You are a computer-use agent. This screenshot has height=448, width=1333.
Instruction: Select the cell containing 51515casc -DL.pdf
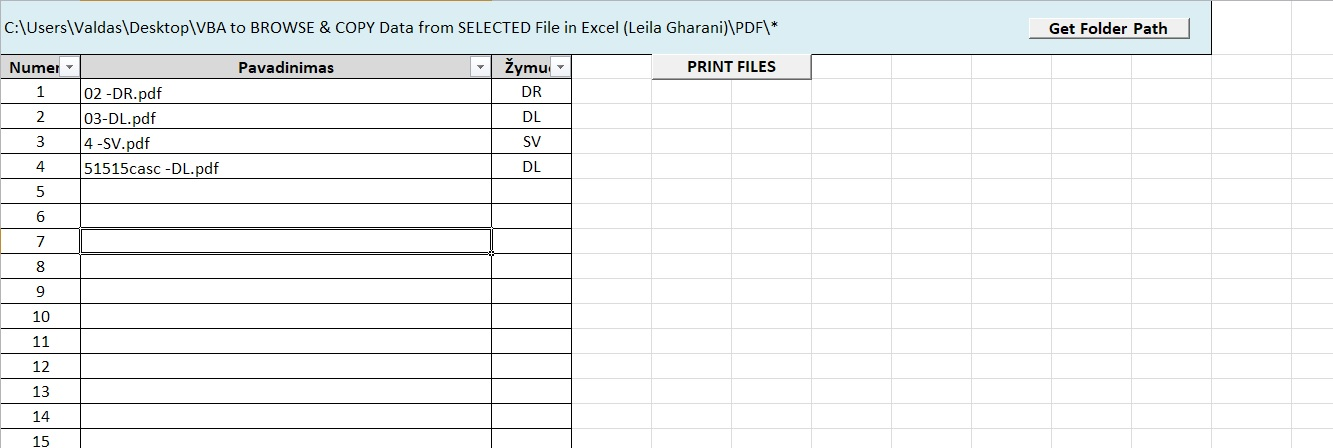[x=286, y=167]
